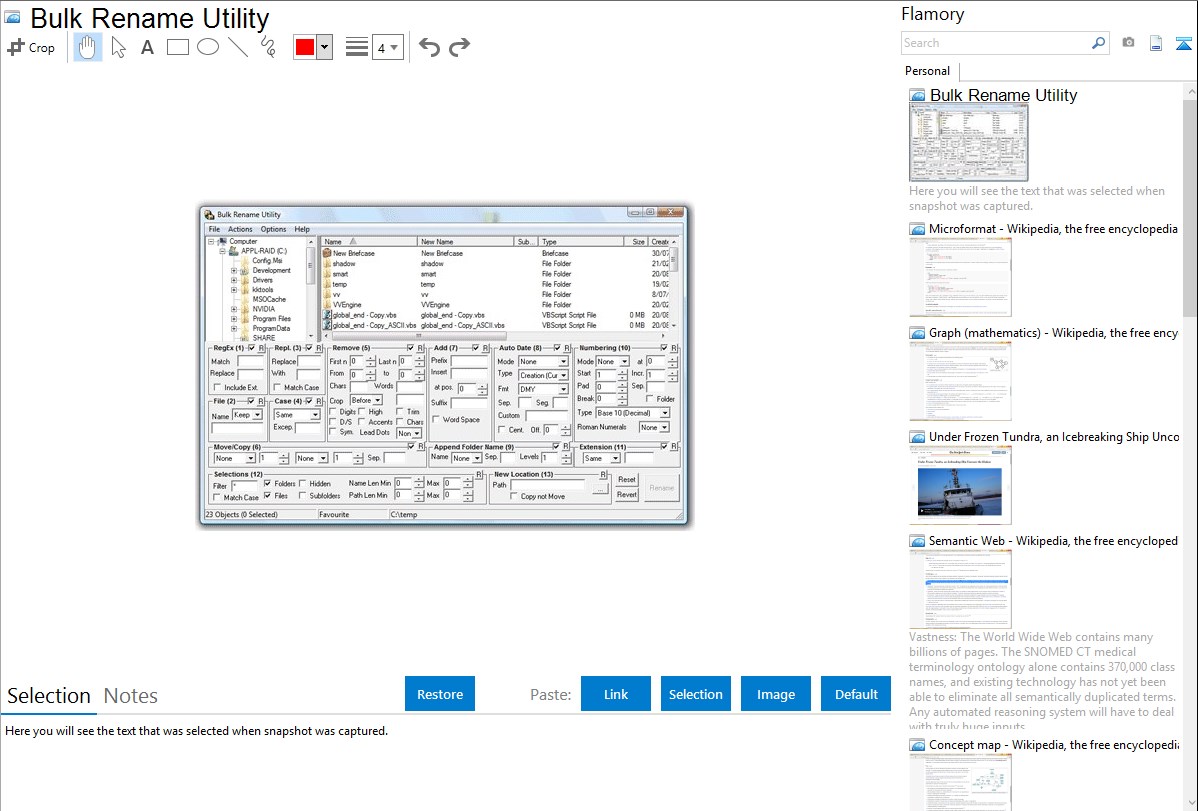
Task: Toggle Hidden checkbox in captured Selections group
Action: (303, 483)
